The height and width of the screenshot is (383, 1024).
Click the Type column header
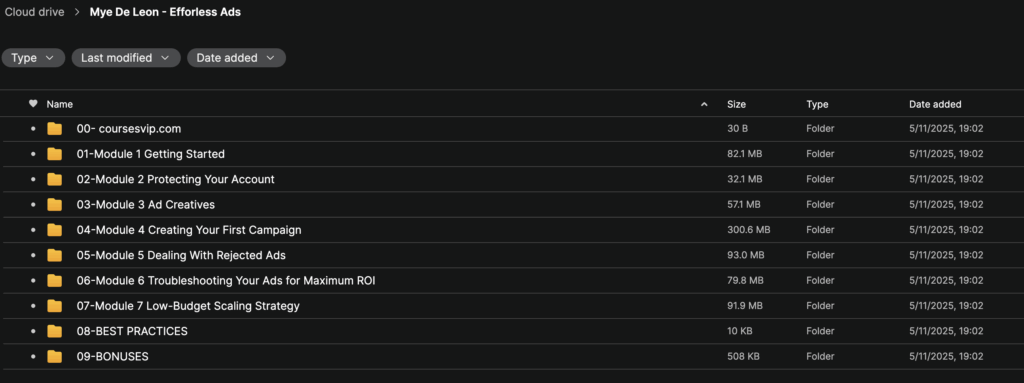817,104
